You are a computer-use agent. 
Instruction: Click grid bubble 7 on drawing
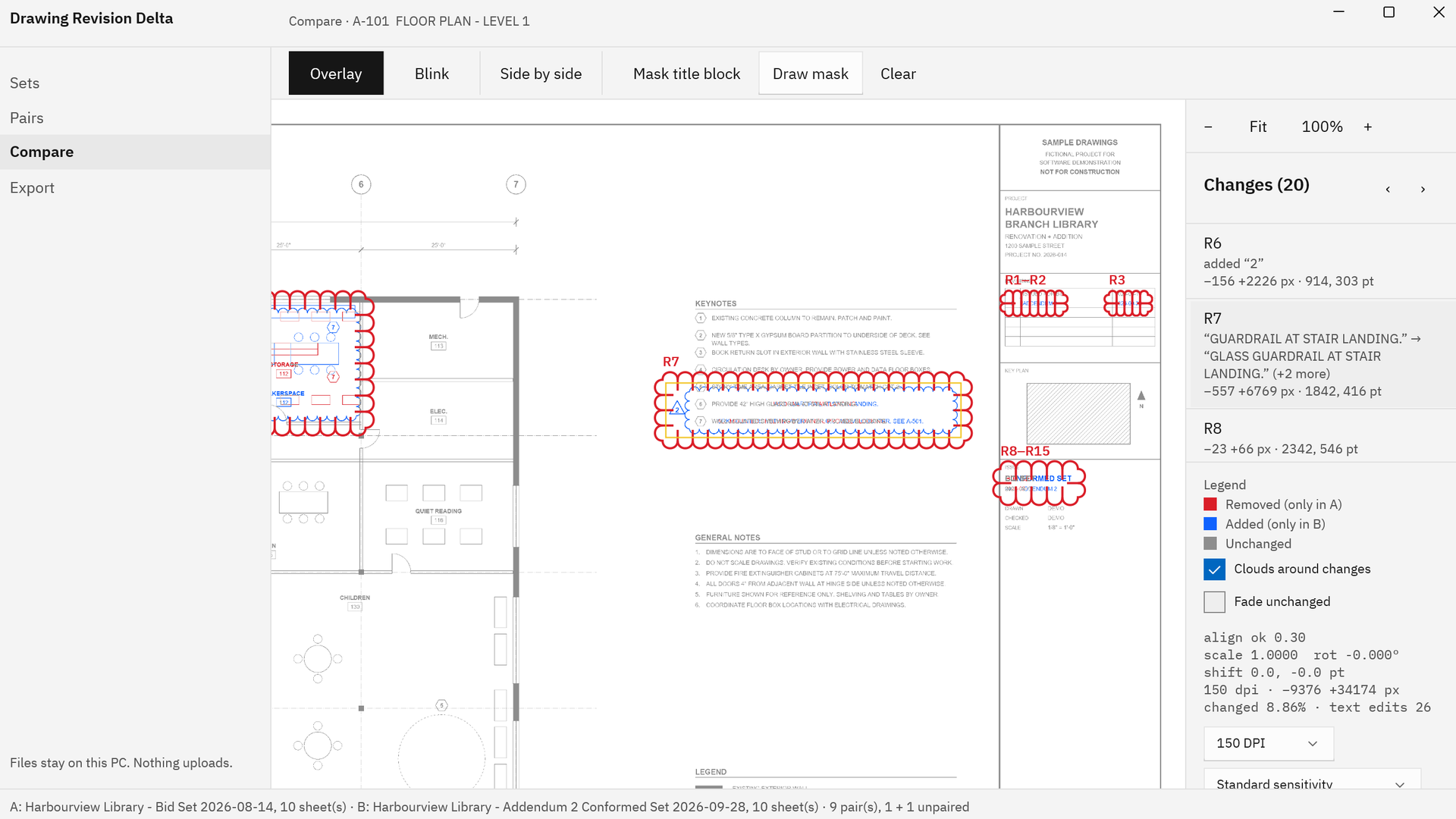coord(516,184)
